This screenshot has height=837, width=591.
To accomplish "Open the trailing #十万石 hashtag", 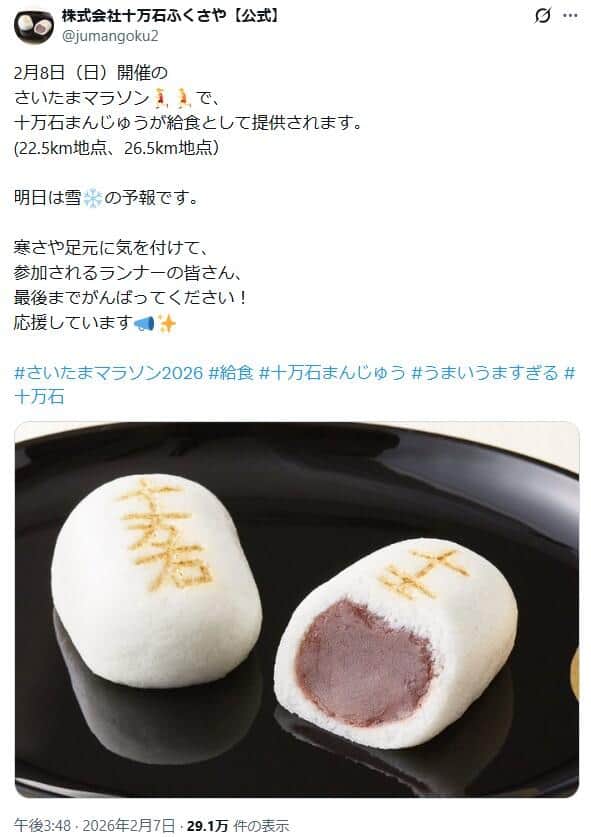I will click(39, 397).
